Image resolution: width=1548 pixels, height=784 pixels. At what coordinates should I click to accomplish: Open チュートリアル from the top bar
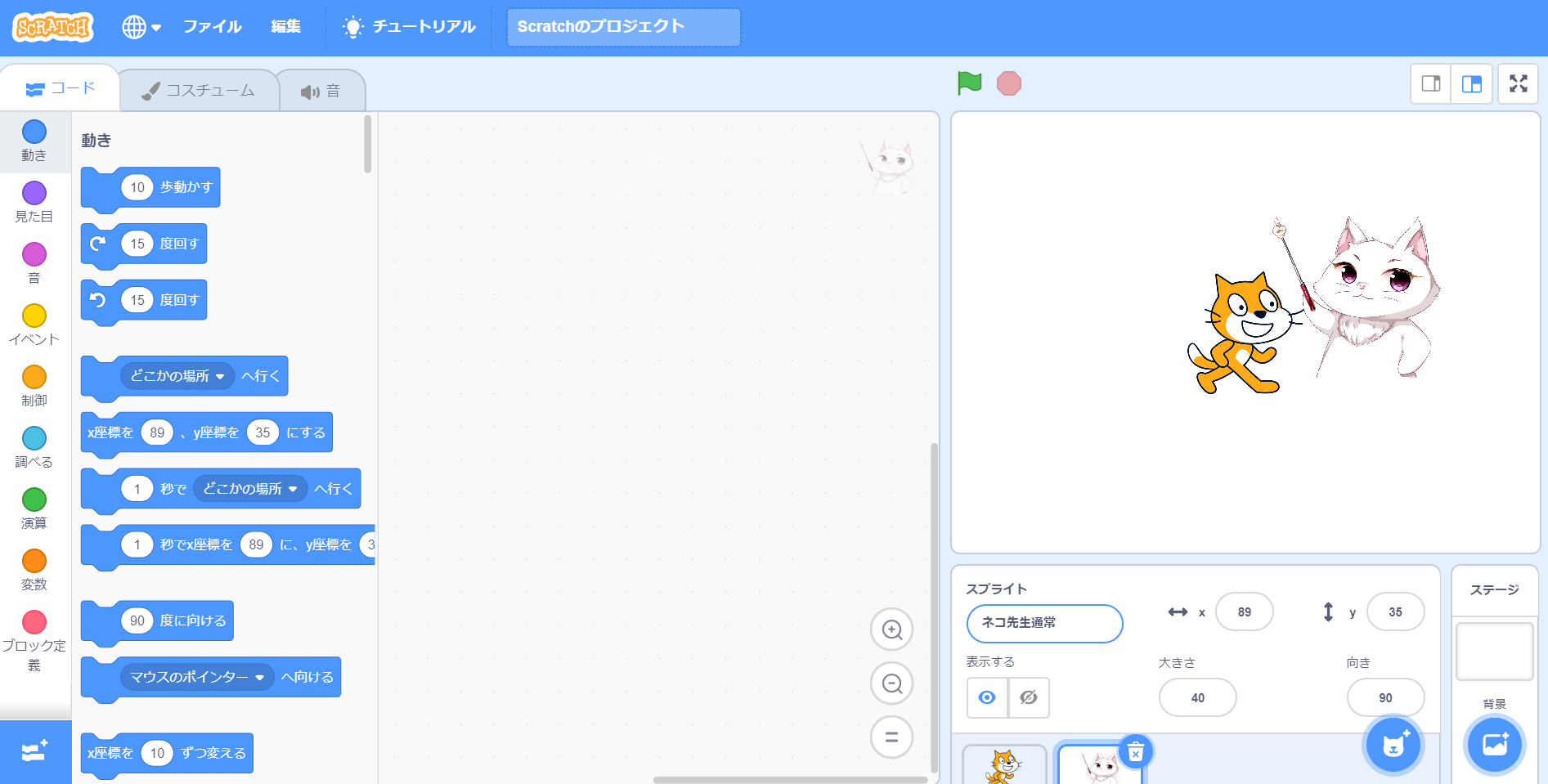(x=409, y=27)
